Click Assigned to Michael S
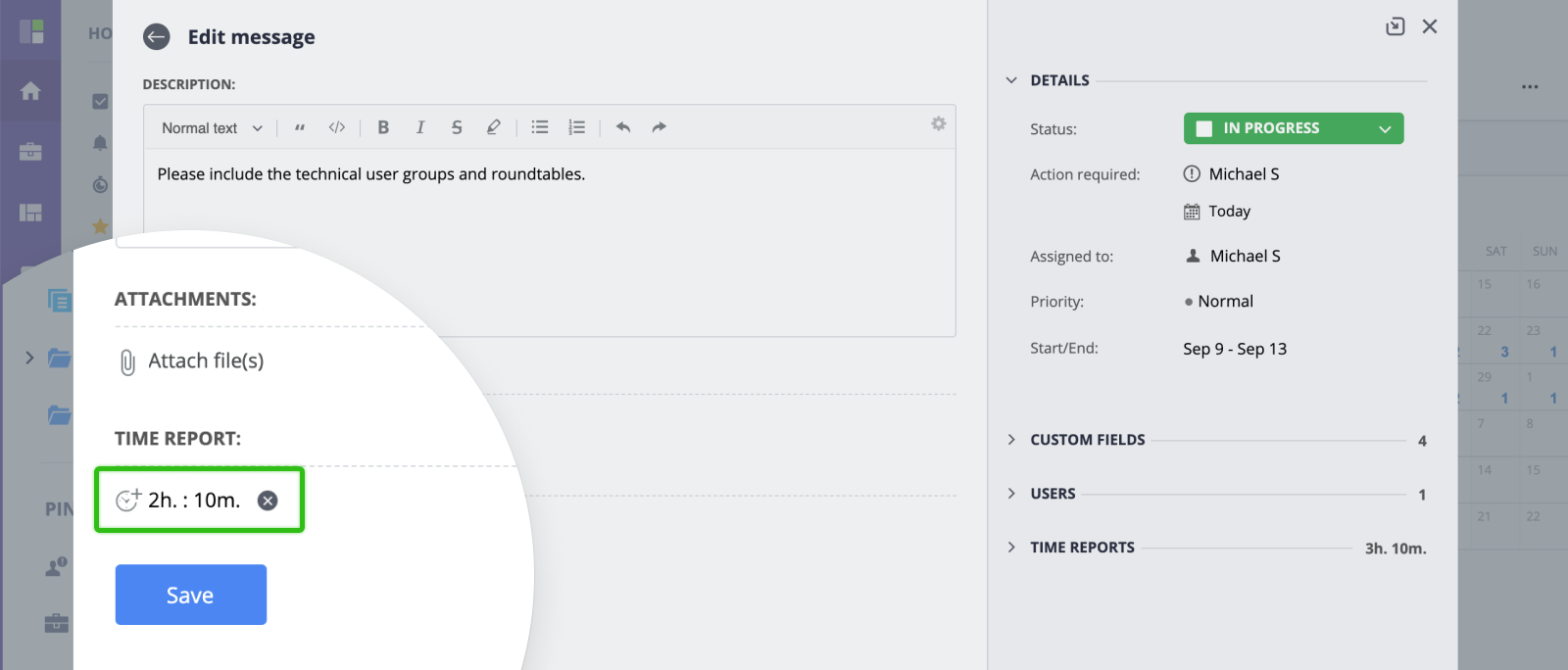 coord(1245,257)
